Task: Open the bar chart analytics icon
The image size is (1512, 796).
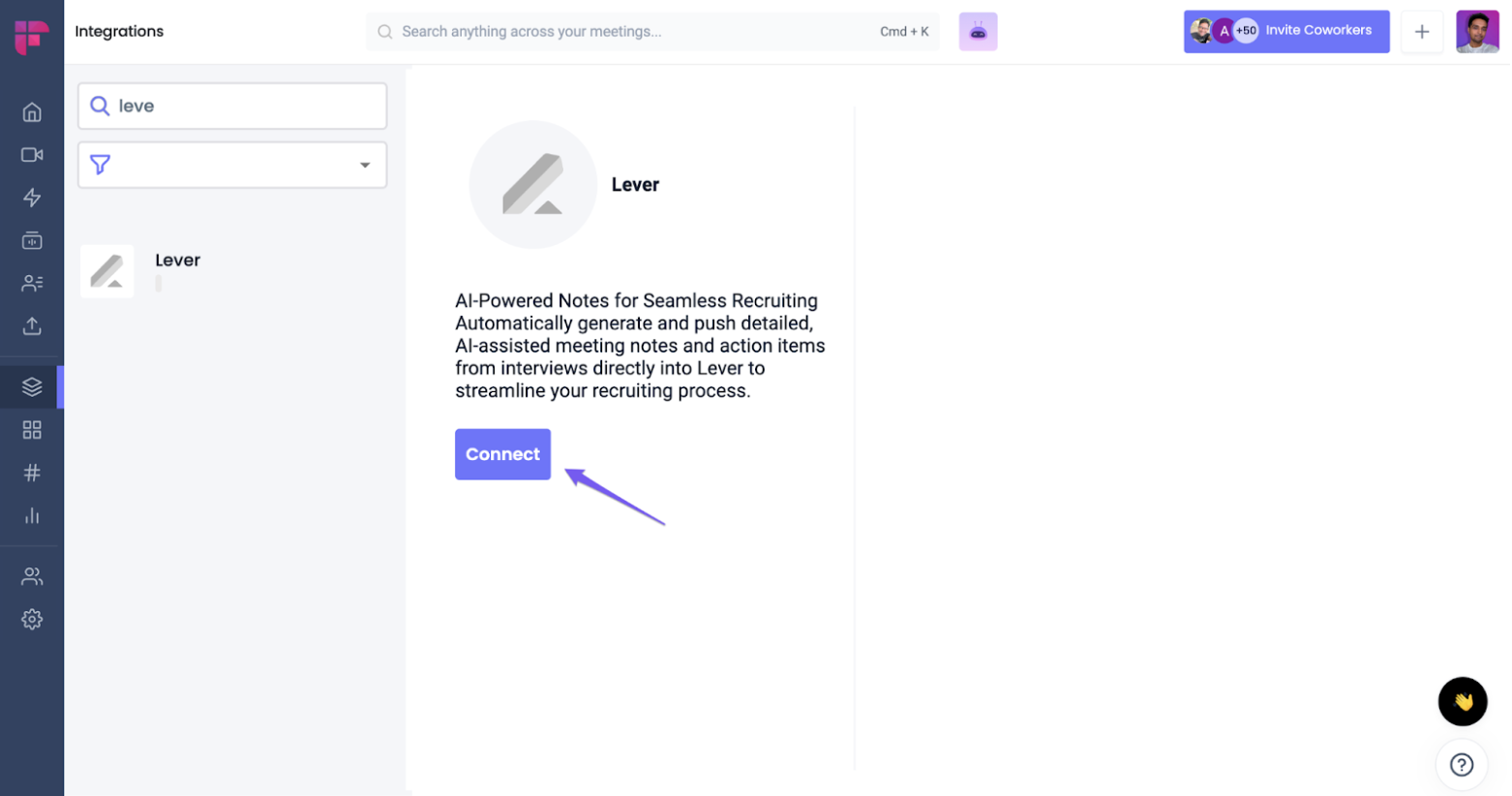Action: point(32,515)
